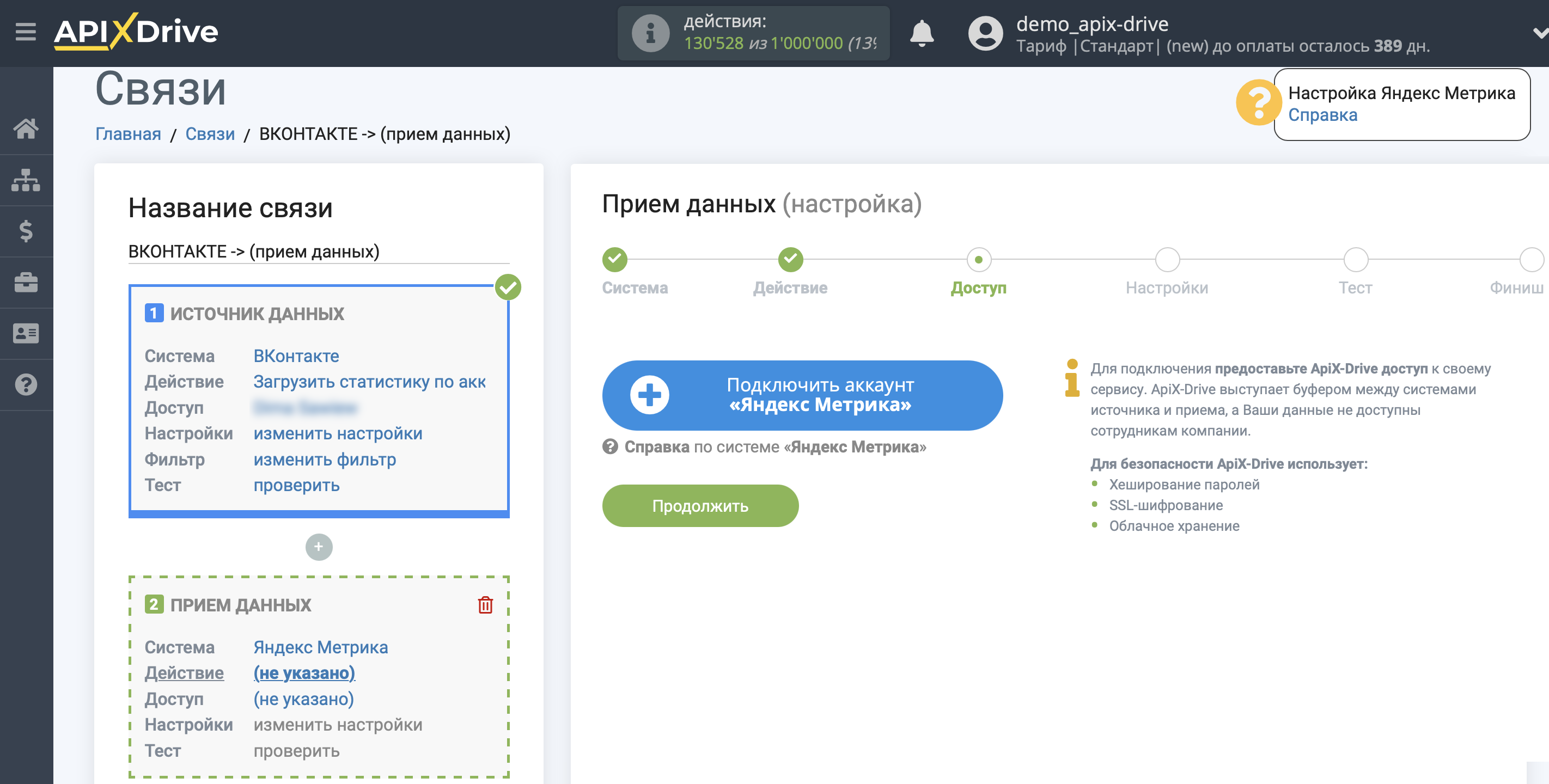Viewport: 1549px width, 784px height.
Task: Click the ИСТОЧНИК ДАННЫХ block header
Action: click(245, 313)
